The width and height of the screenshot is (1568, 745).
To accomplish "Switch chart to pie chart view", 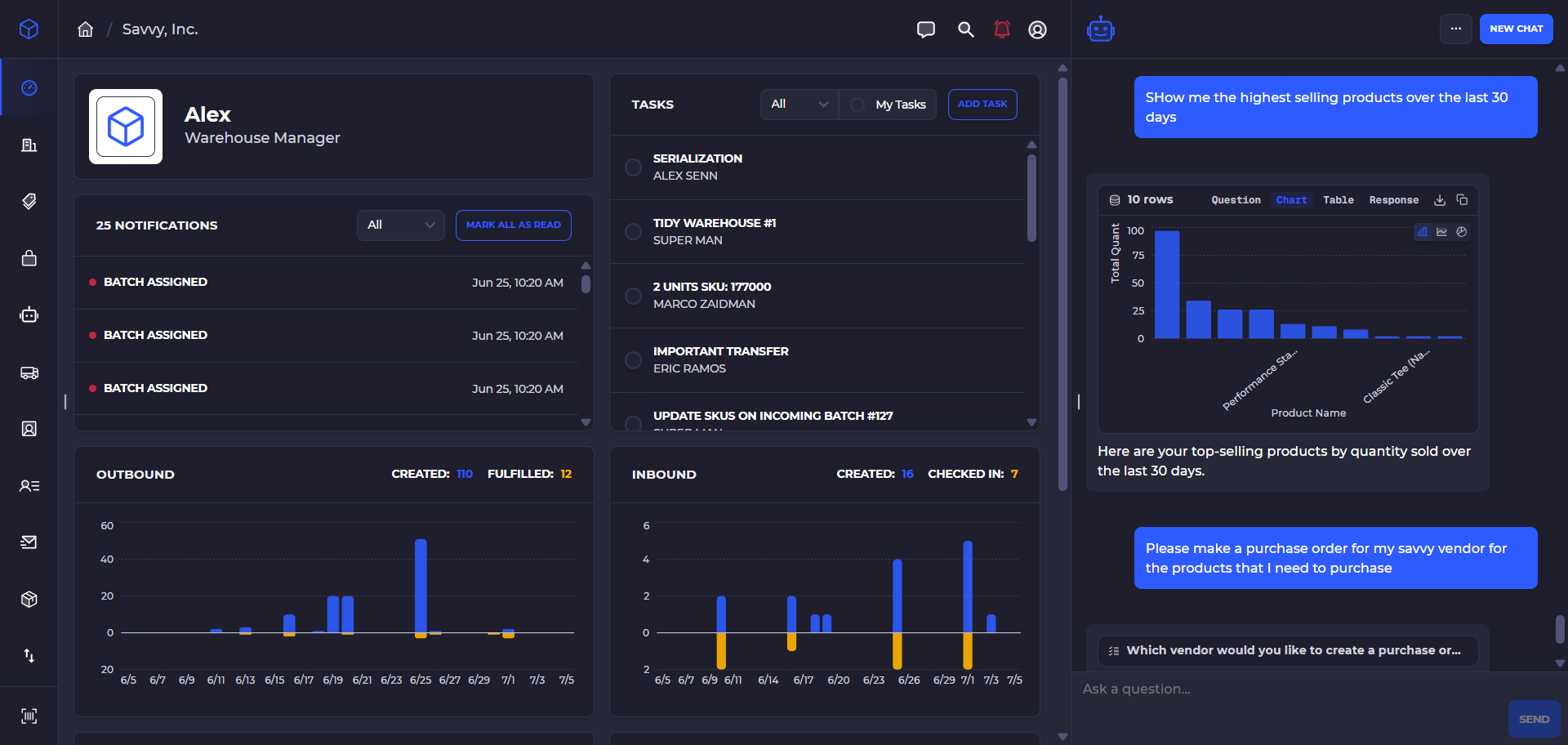I will click(x=1462, y=232).
